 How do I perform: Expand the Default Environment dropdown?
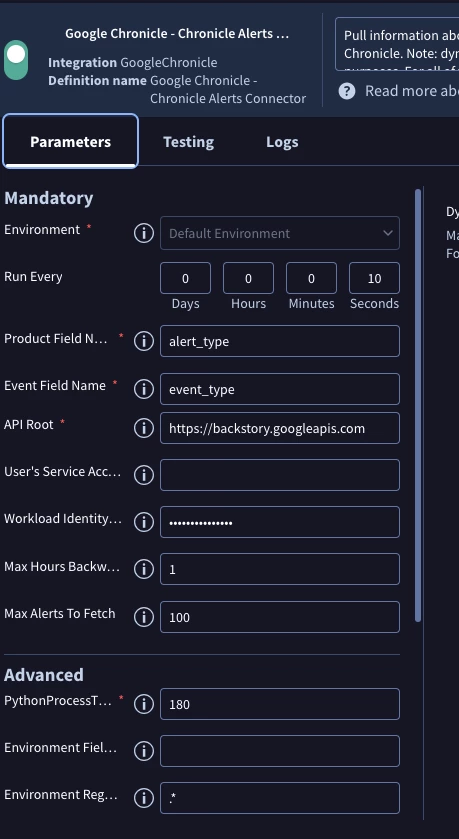(280, 233)
